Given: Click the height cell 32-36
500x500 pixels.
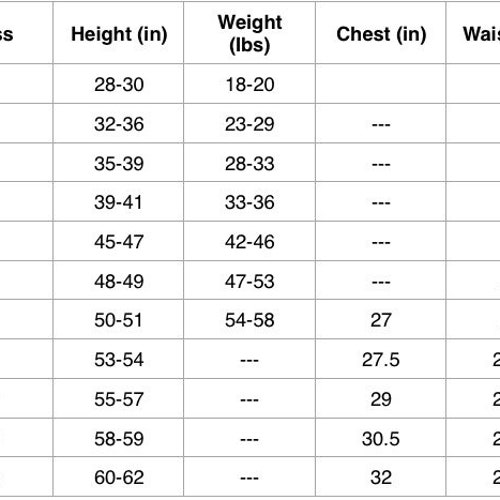Looking at the screenshot, I should pos(119,124).
